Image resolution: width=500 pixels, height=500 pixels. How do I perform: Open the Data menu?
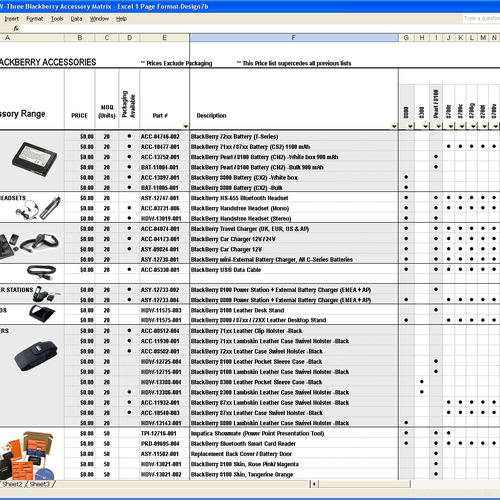[76, 19]
